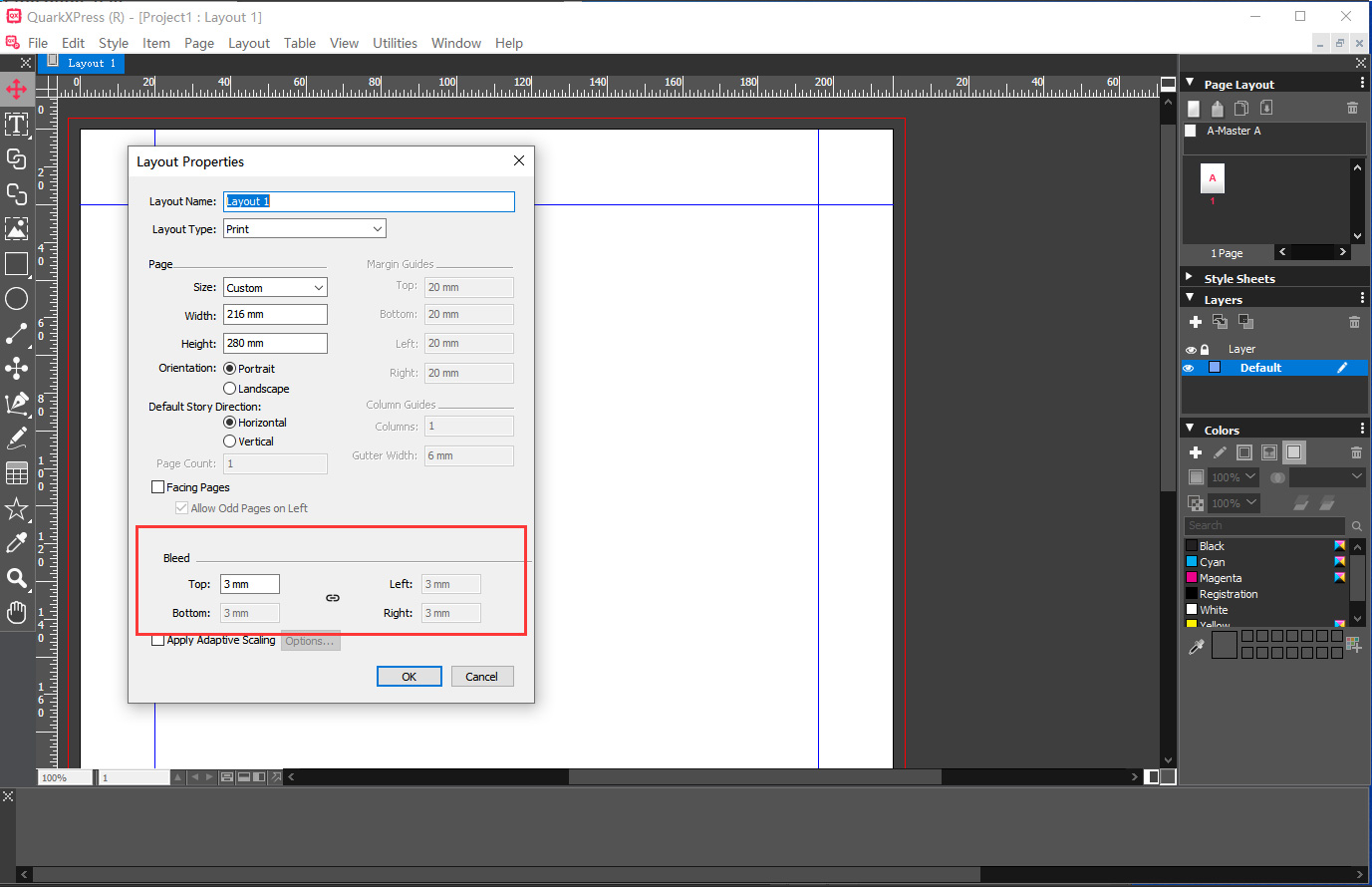Expand the Style Sheets panel
The width and height of the screenshot is (1372, 887).
[1190, 278]
